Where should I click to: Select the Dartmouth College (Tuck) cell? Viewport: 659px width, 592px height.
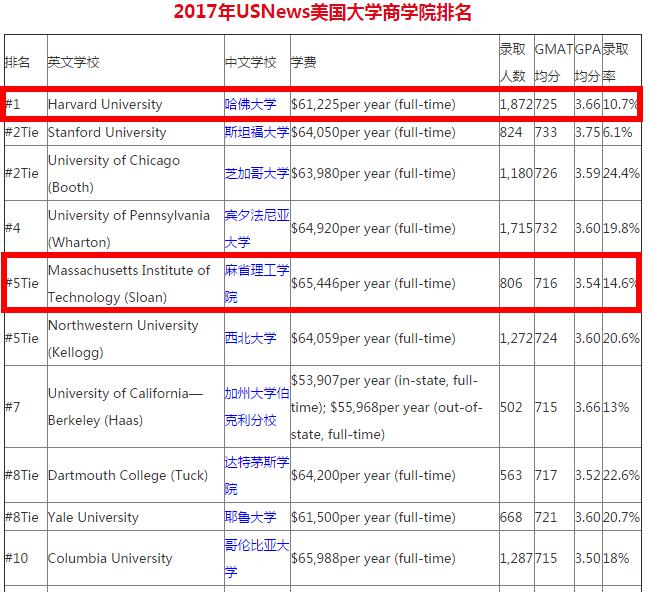136,475
